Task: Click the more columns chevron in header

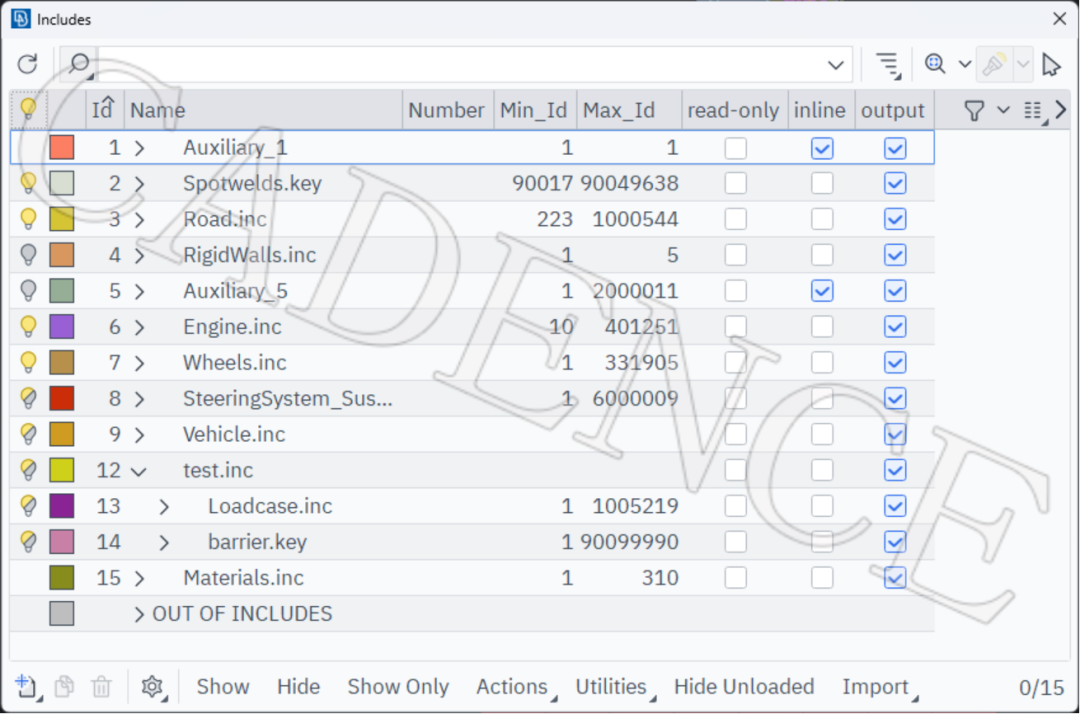Action: tap(1061, 109)
